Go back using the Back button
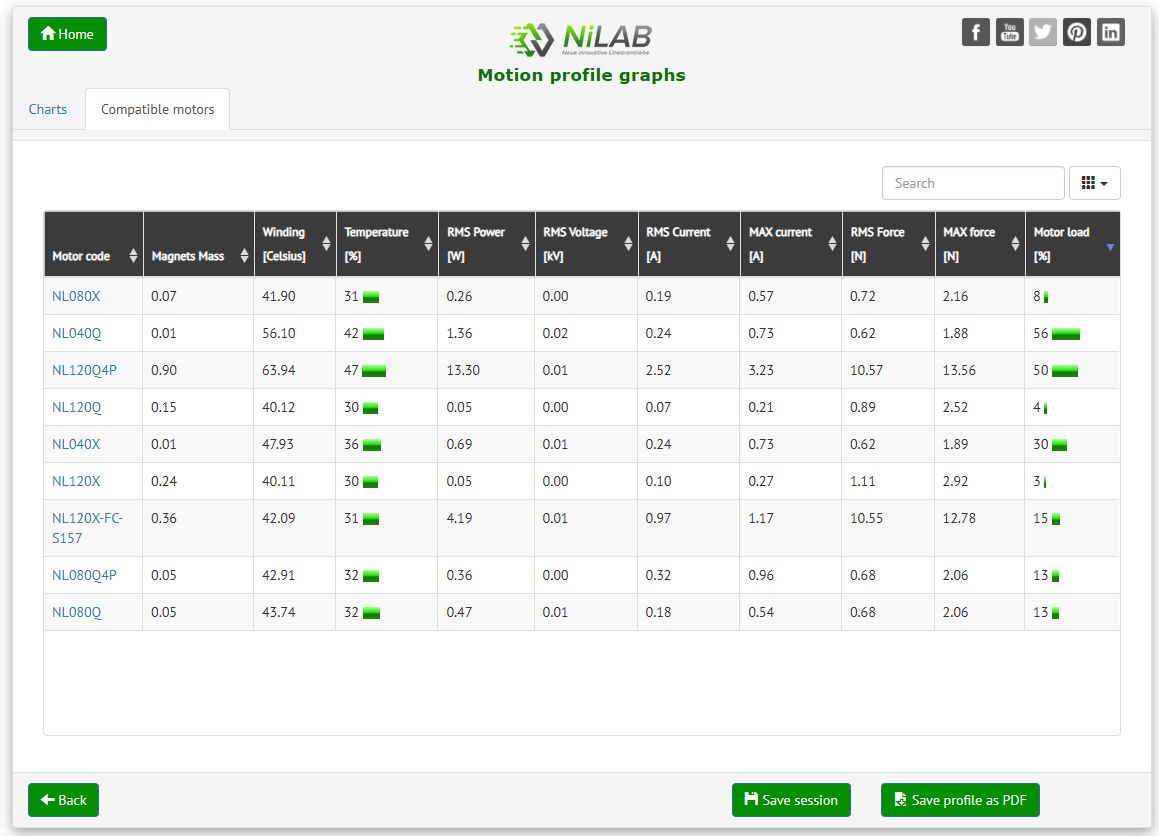The image size is (1159, 836). 63,800
